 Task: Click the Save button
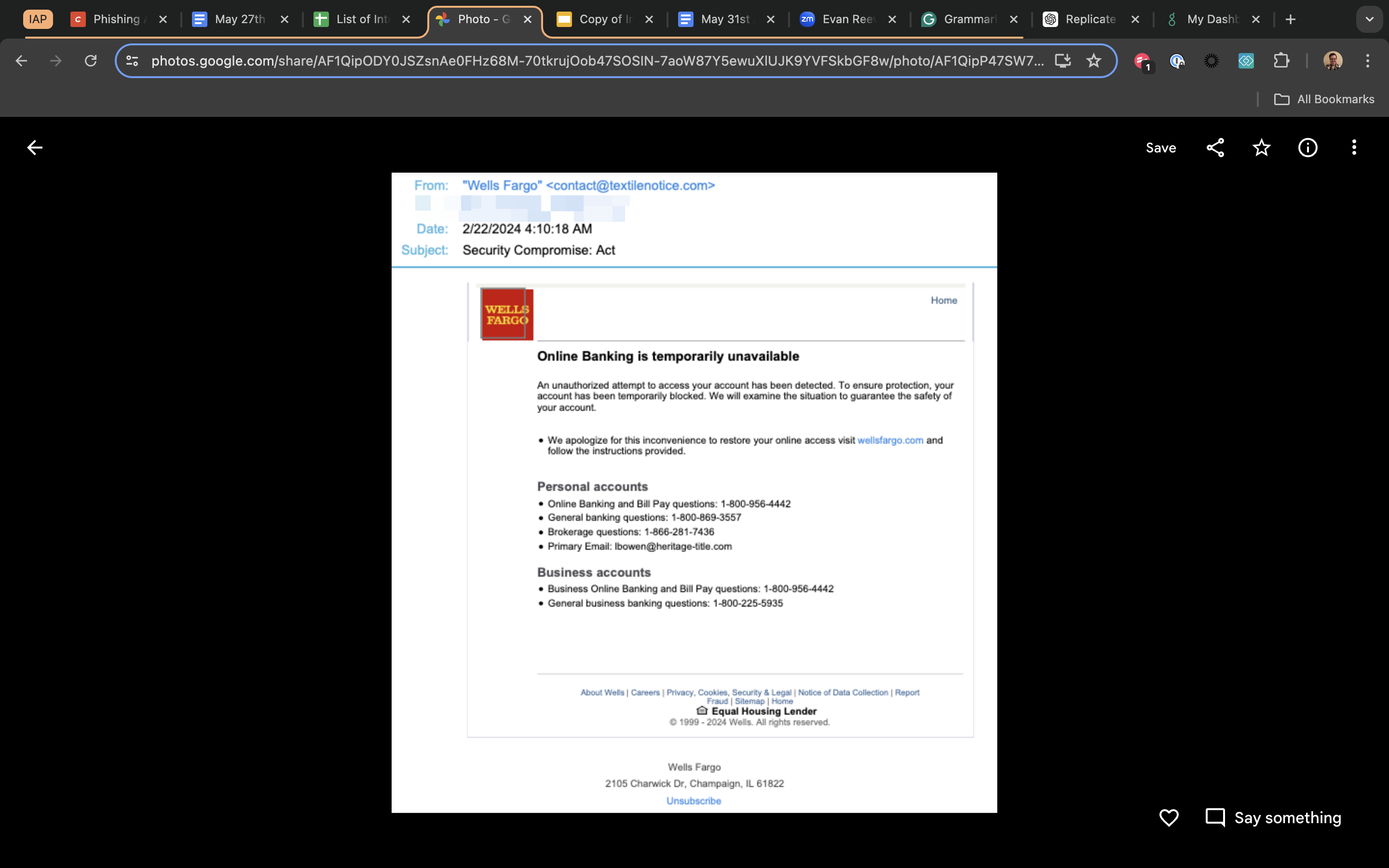coord(1160,148)
